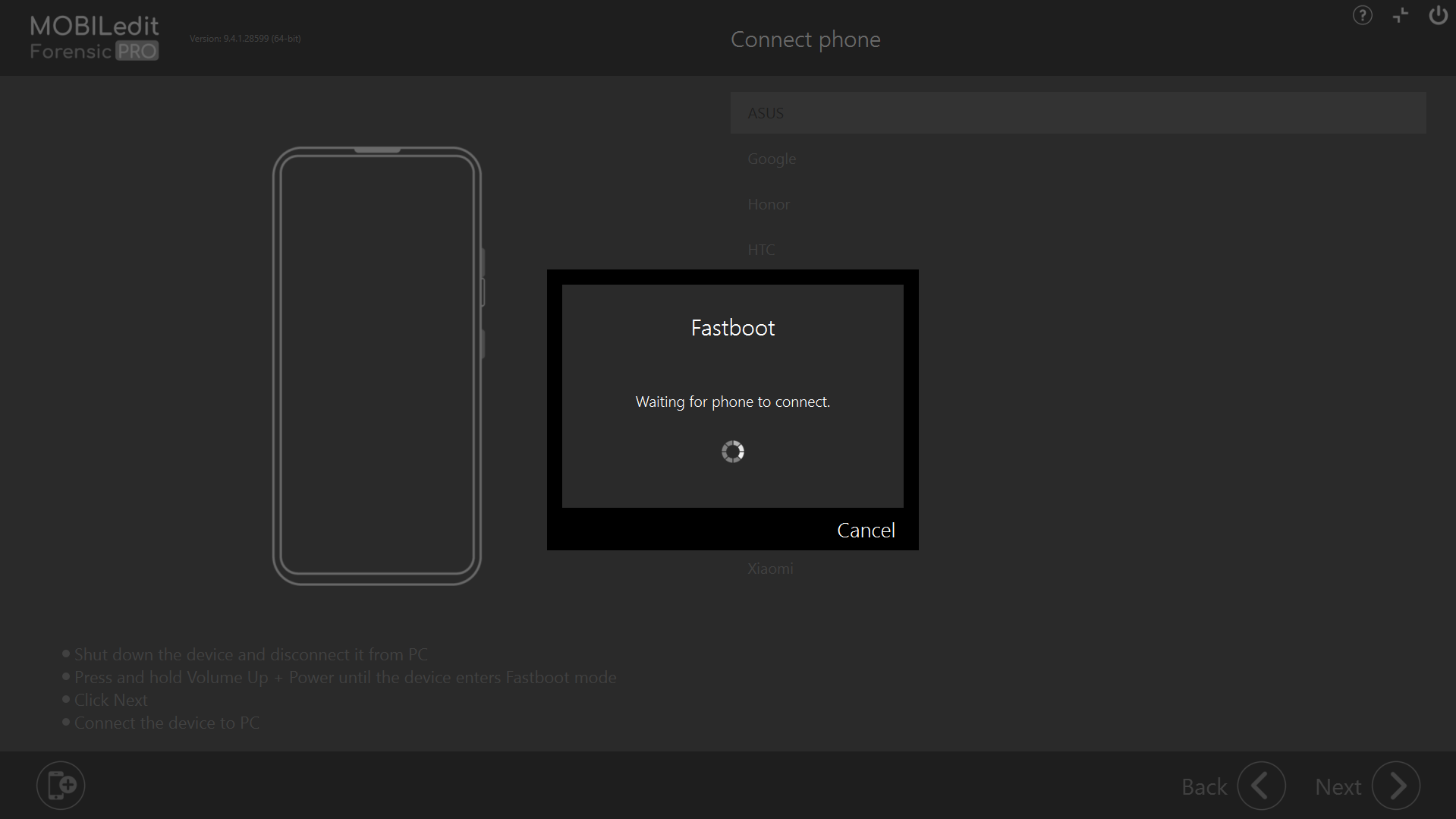Pick HTC from the manufacturer list
Screen dimensions: 1456x819
point(762,250)
